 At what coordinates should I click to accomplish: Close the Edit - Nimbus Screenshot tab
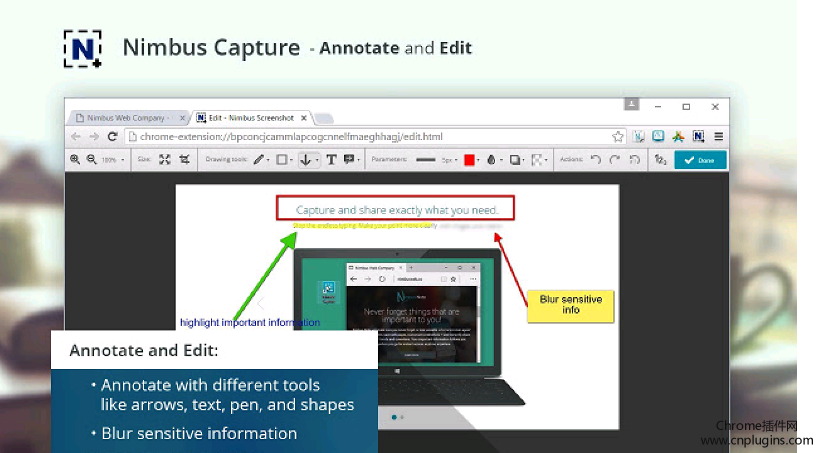[304, 118]
